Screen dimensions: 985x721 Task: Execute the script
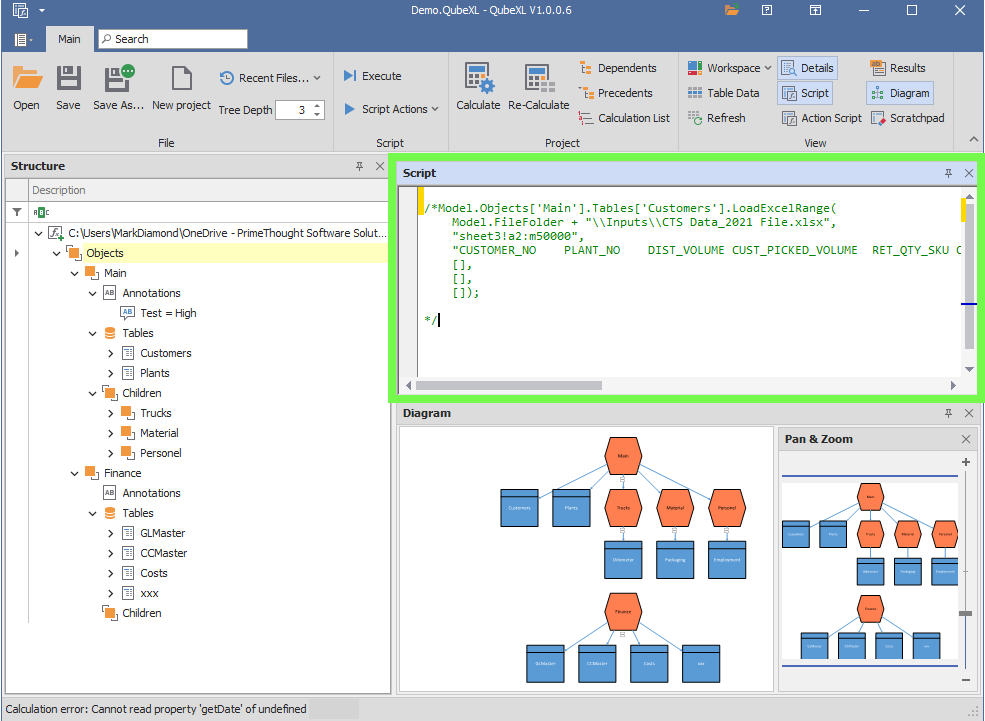coord(372,76)
